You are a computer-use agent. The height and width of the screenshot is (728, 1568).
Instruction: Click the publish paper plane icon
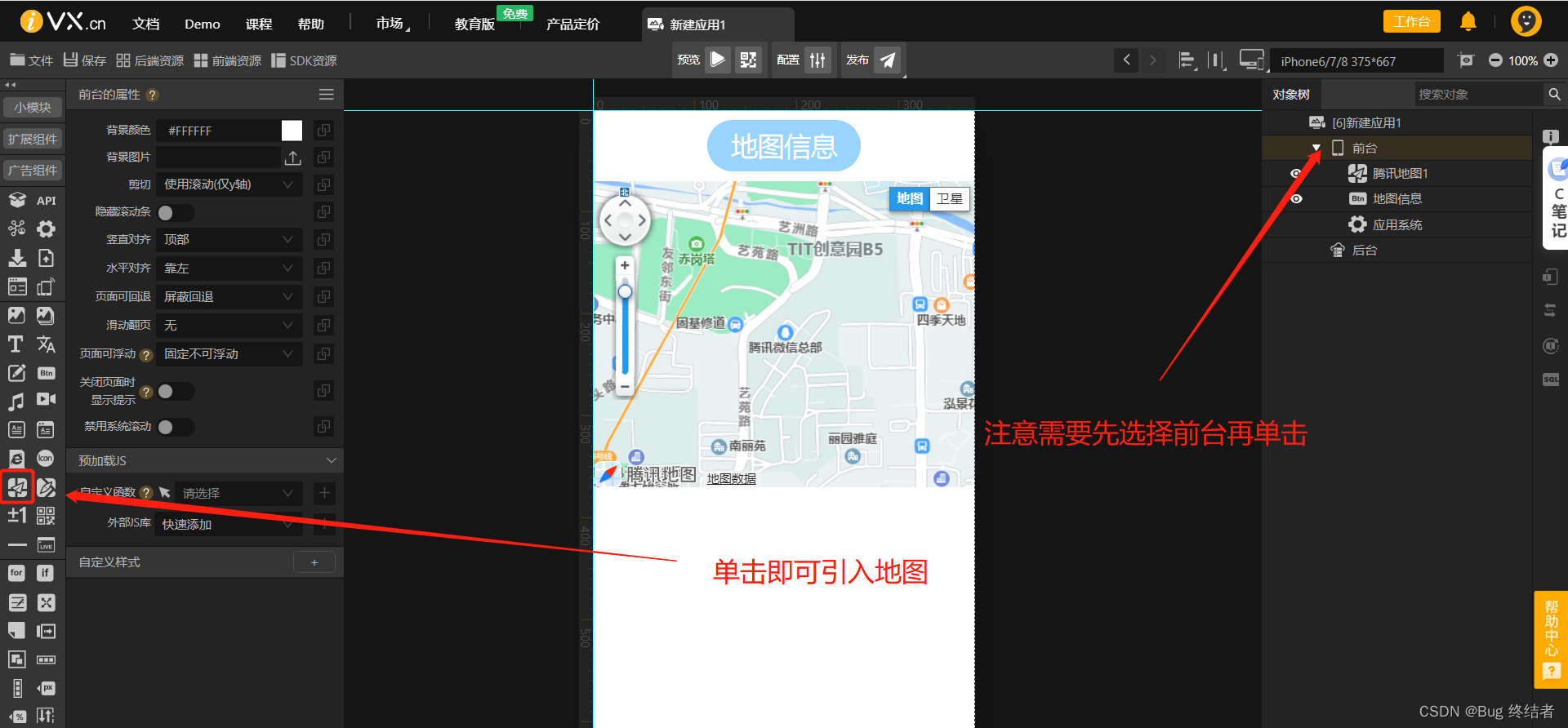[x=887, y=60]
